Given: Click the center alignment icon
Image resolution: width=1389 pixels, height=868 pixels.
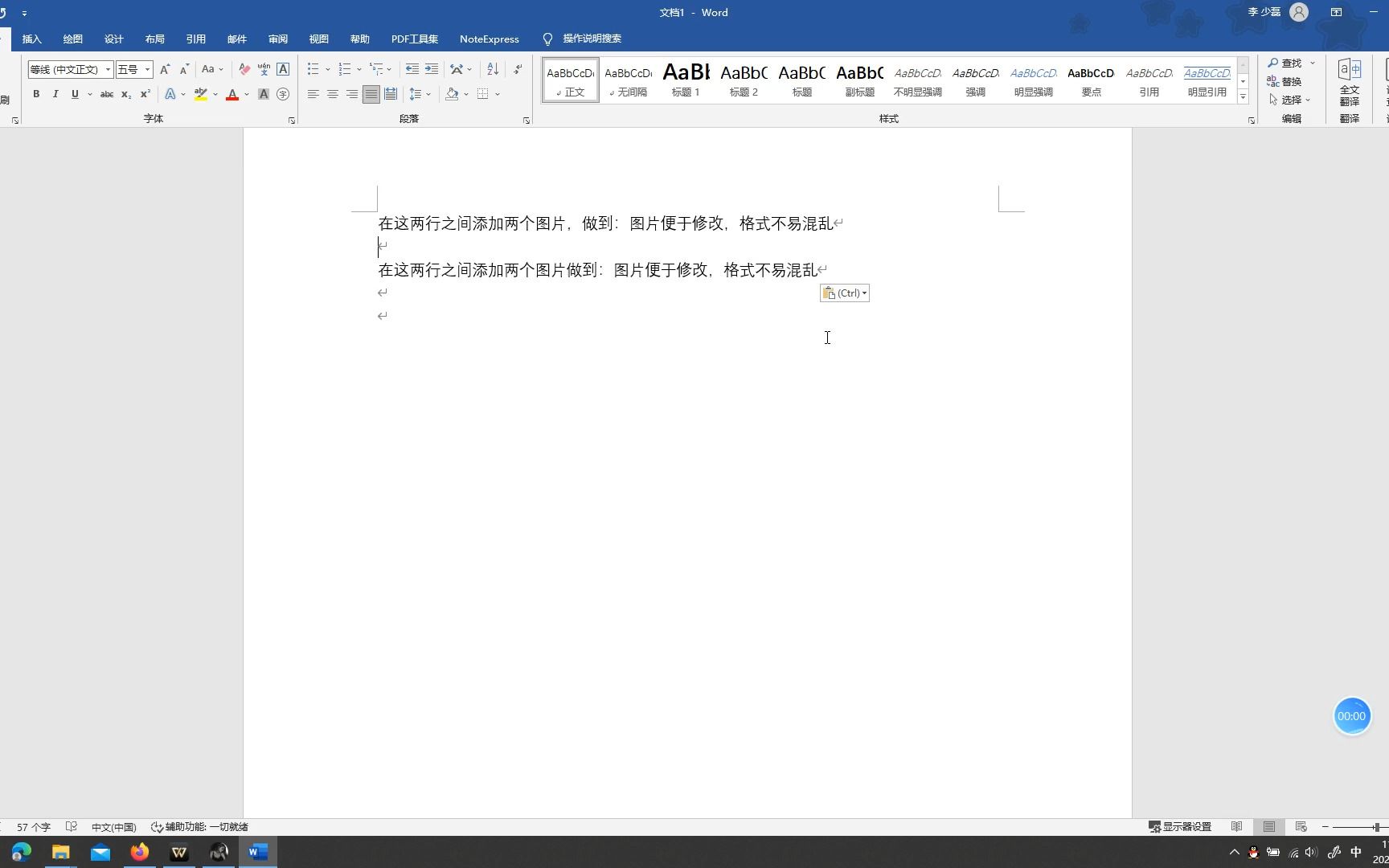Looking at the screenshot, I should [332, 94].
